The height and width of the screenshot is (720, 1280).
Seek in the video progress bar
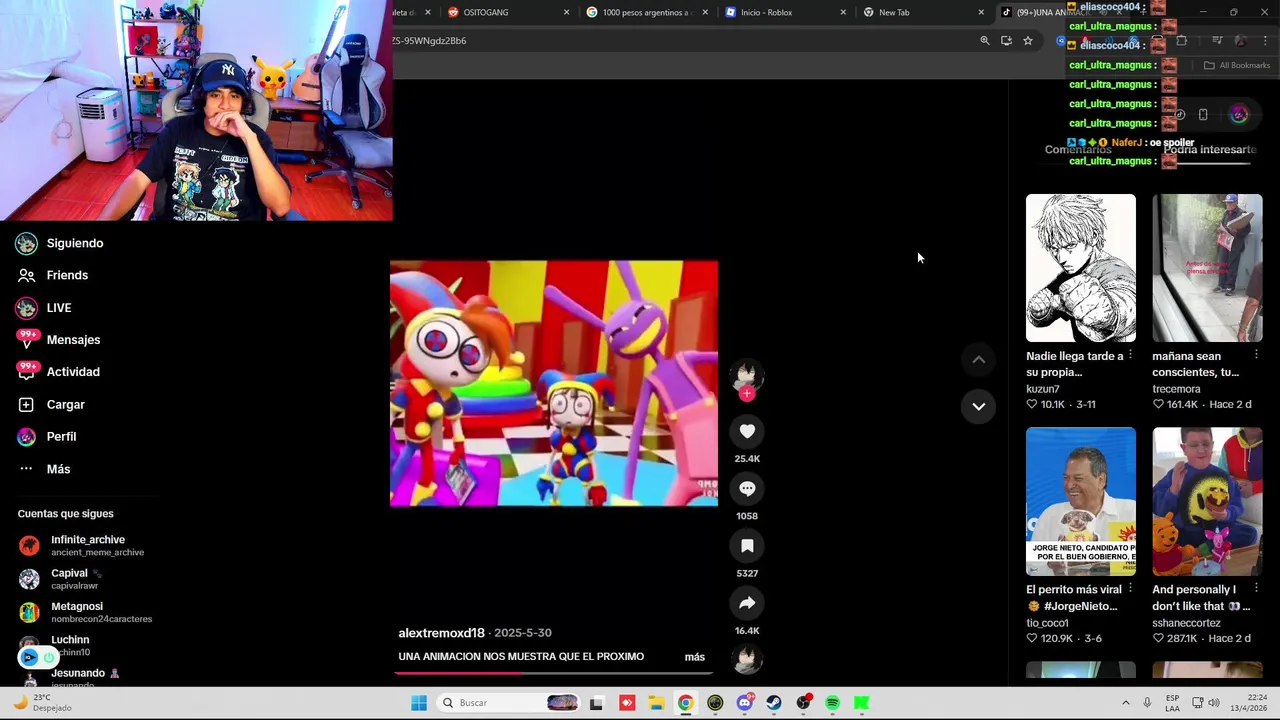click(x=554, y=672)
